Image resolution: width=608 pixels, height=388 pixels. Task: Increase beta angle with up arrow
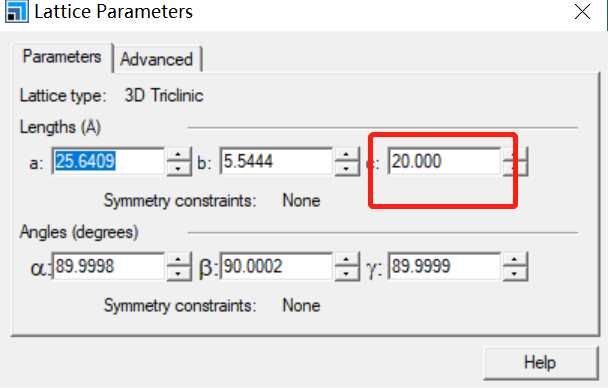point(347,259)
